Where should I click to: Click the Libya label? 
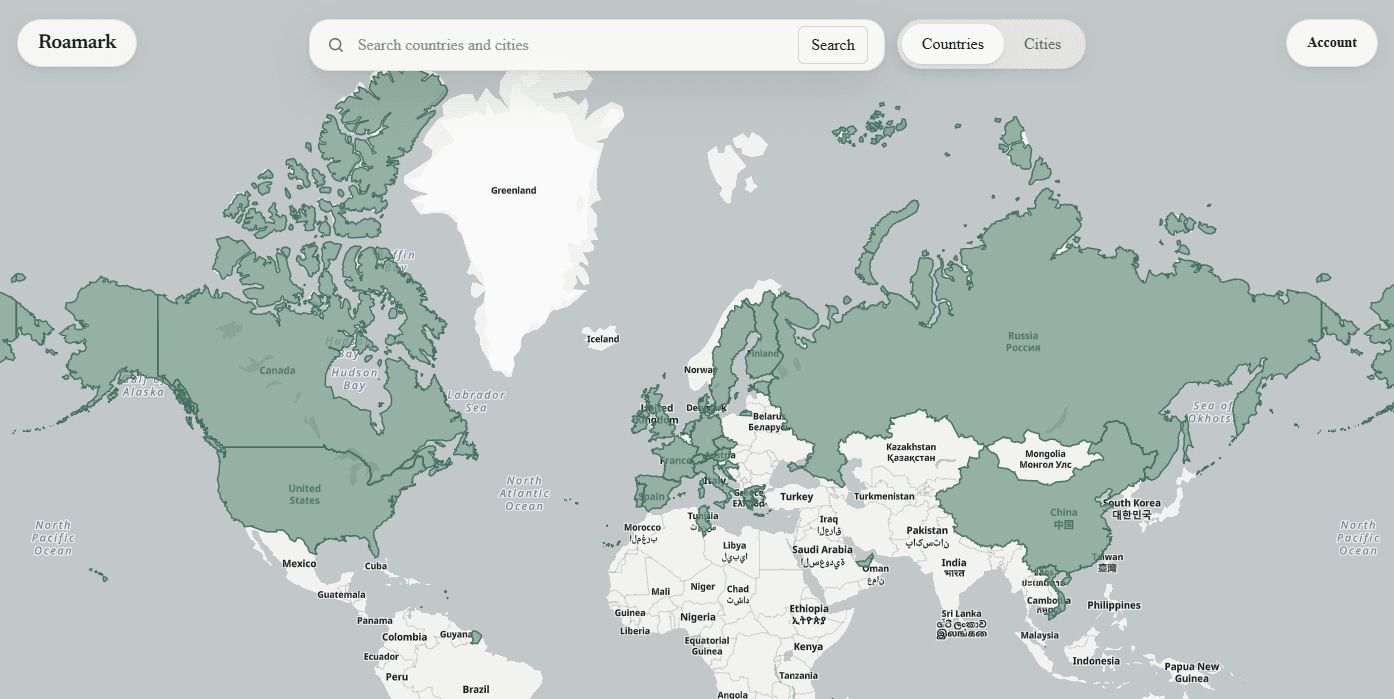click(735, 551)
